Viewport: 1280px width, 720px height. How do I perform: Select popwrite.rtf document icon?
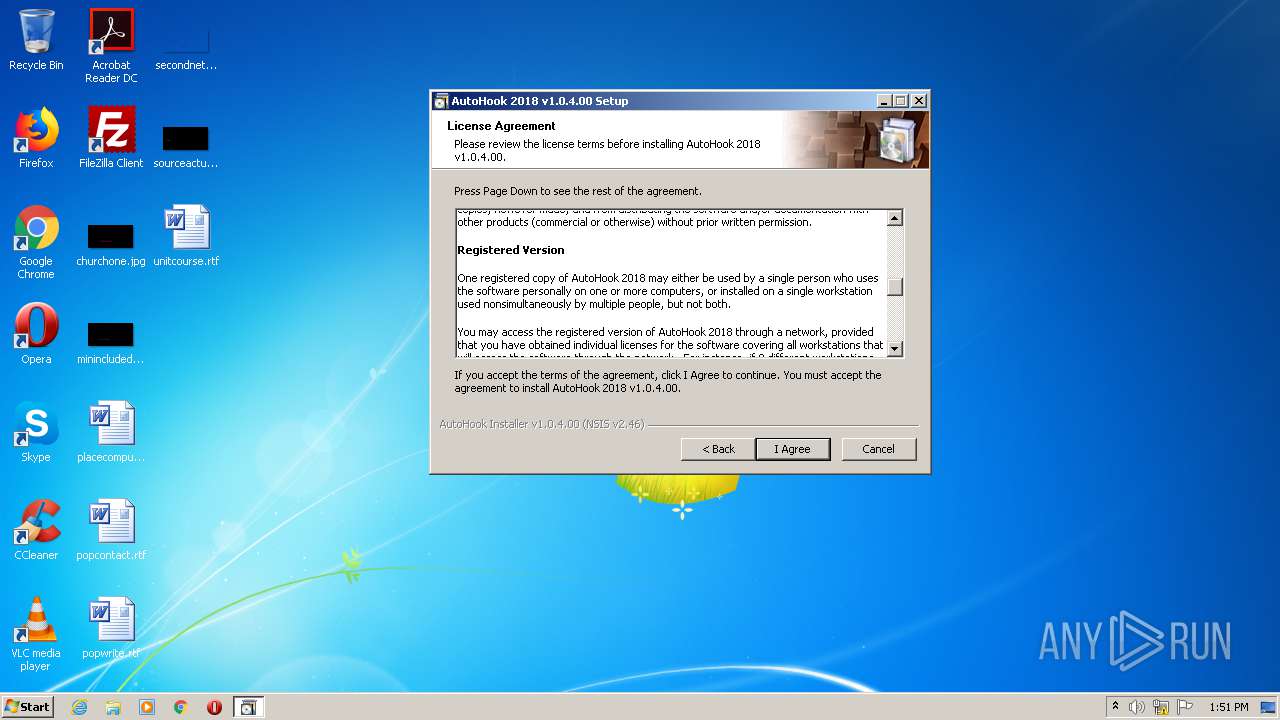[111, 628]
